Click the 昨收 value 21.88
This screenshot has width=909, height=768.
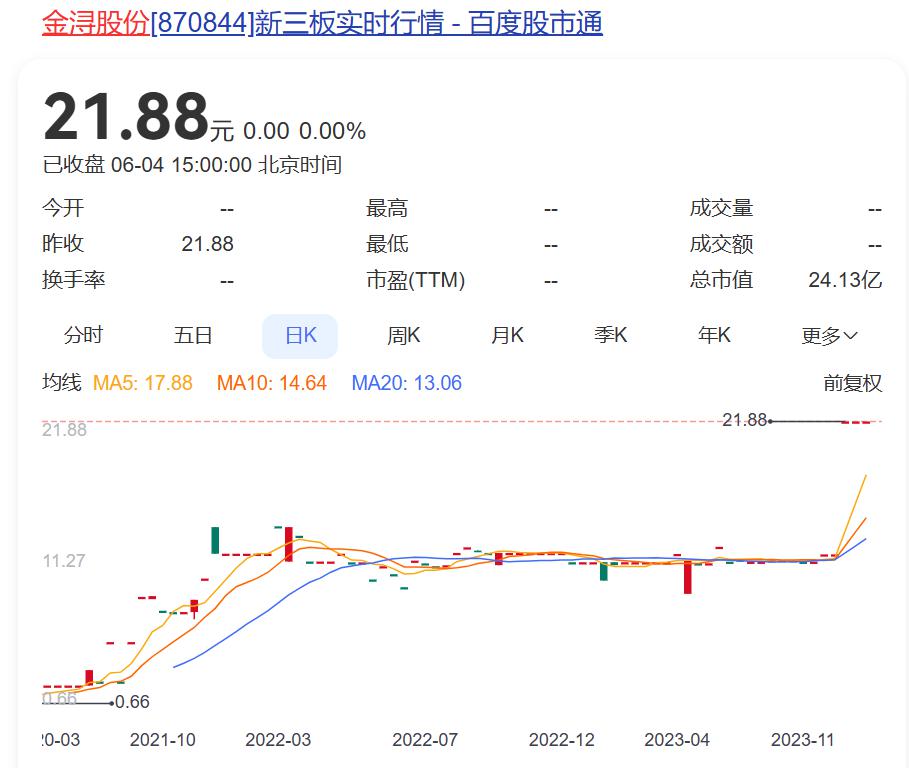[x=208, y=244]
